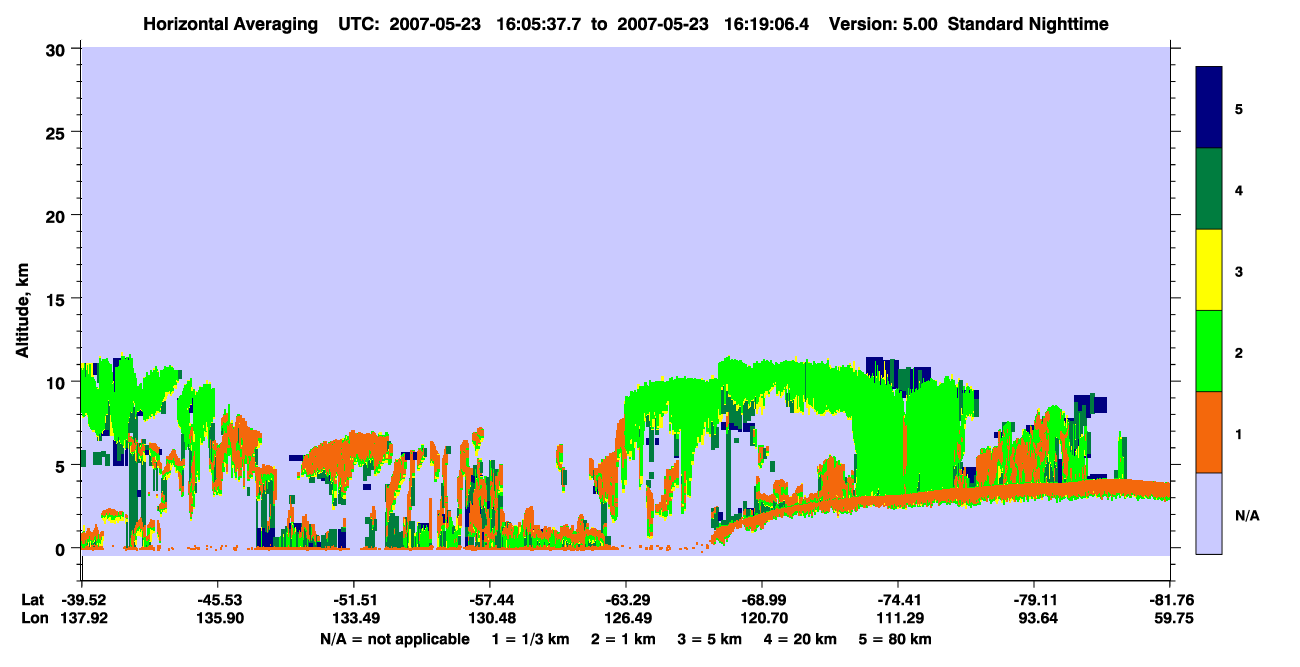
Task: Click the '1 = 1/3 km' caption
Action: (x=531, y=639)
